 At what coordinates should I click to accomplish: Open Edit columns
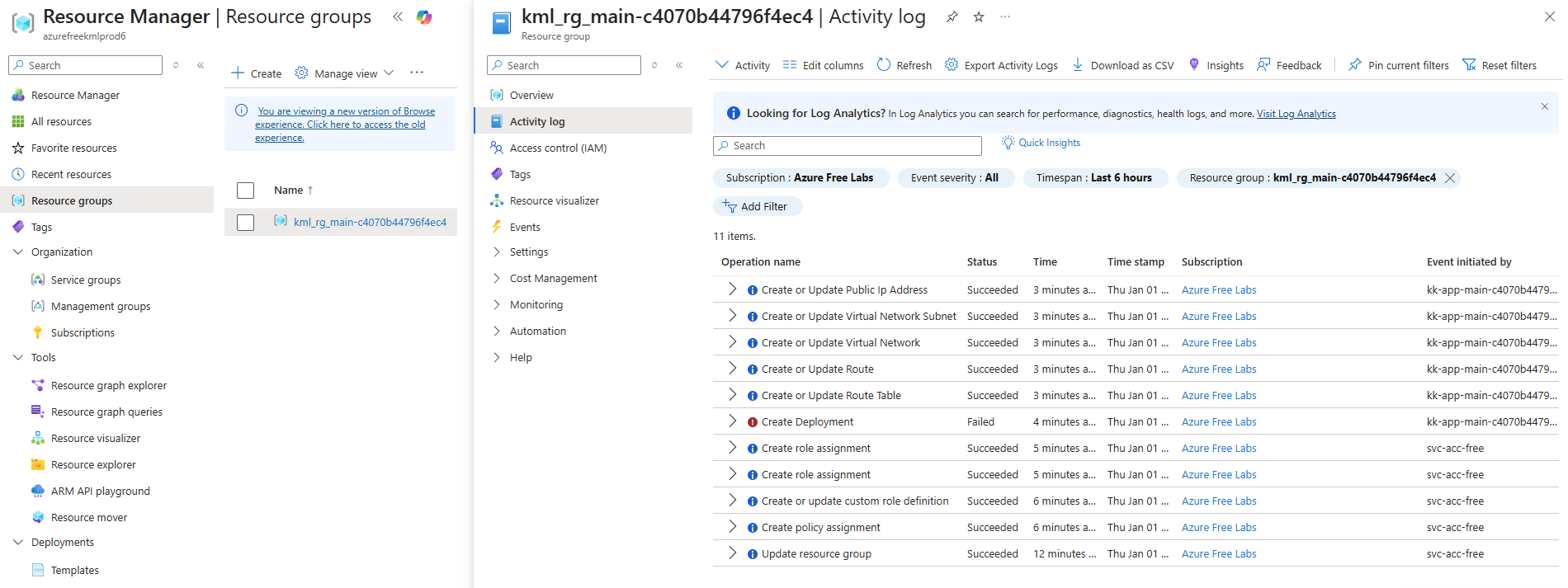823,65
